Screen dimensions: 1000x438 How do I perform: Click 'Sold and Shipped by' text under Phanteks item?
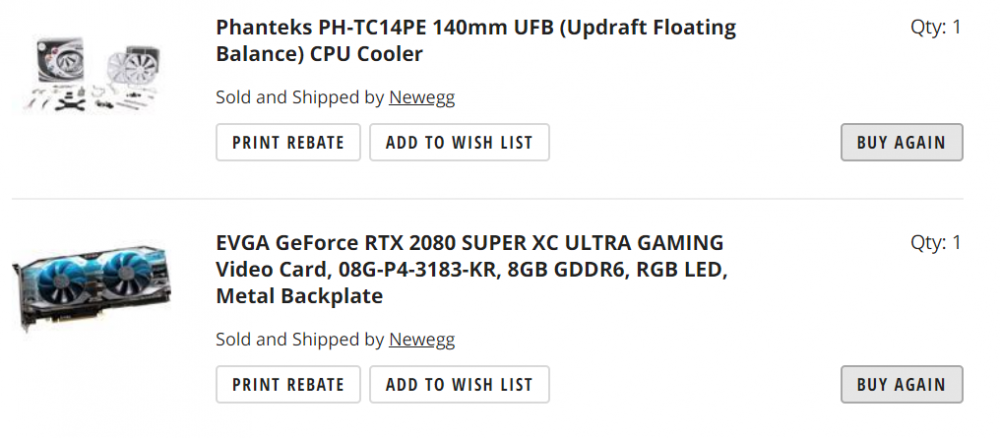point(300,98)
